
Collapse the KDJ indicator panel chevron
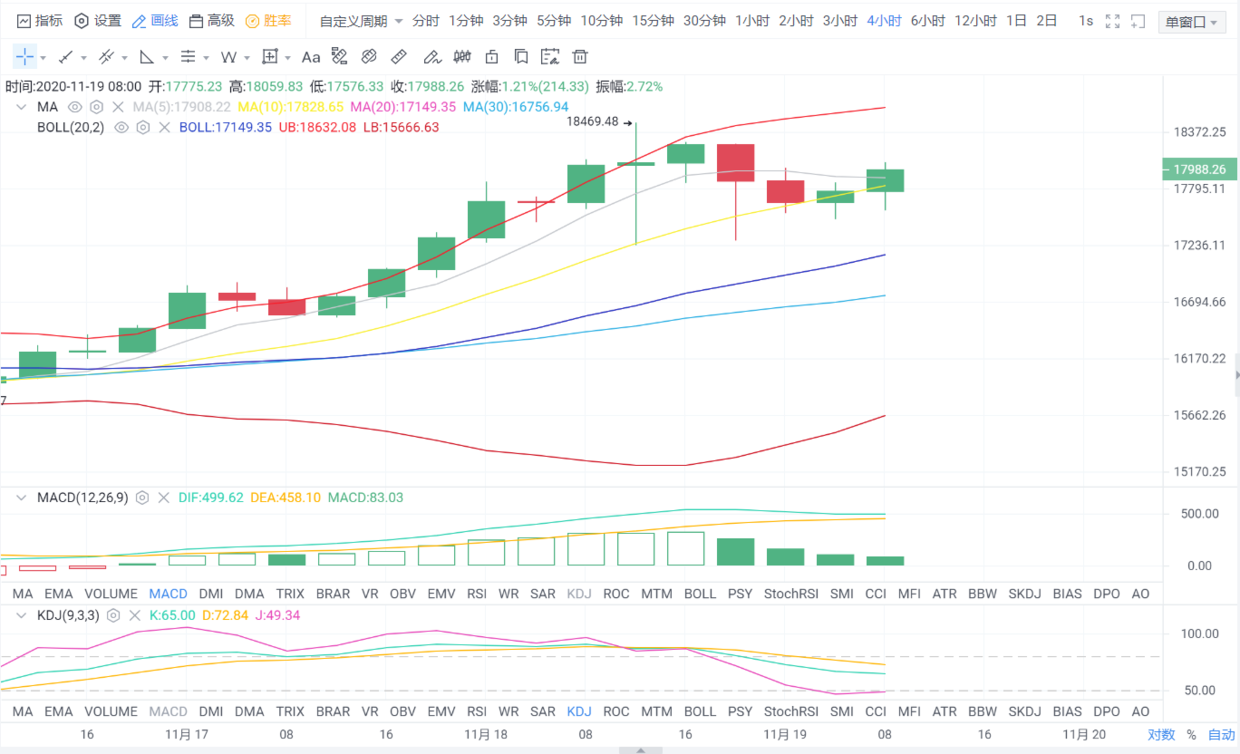click(x=22, y=616)
